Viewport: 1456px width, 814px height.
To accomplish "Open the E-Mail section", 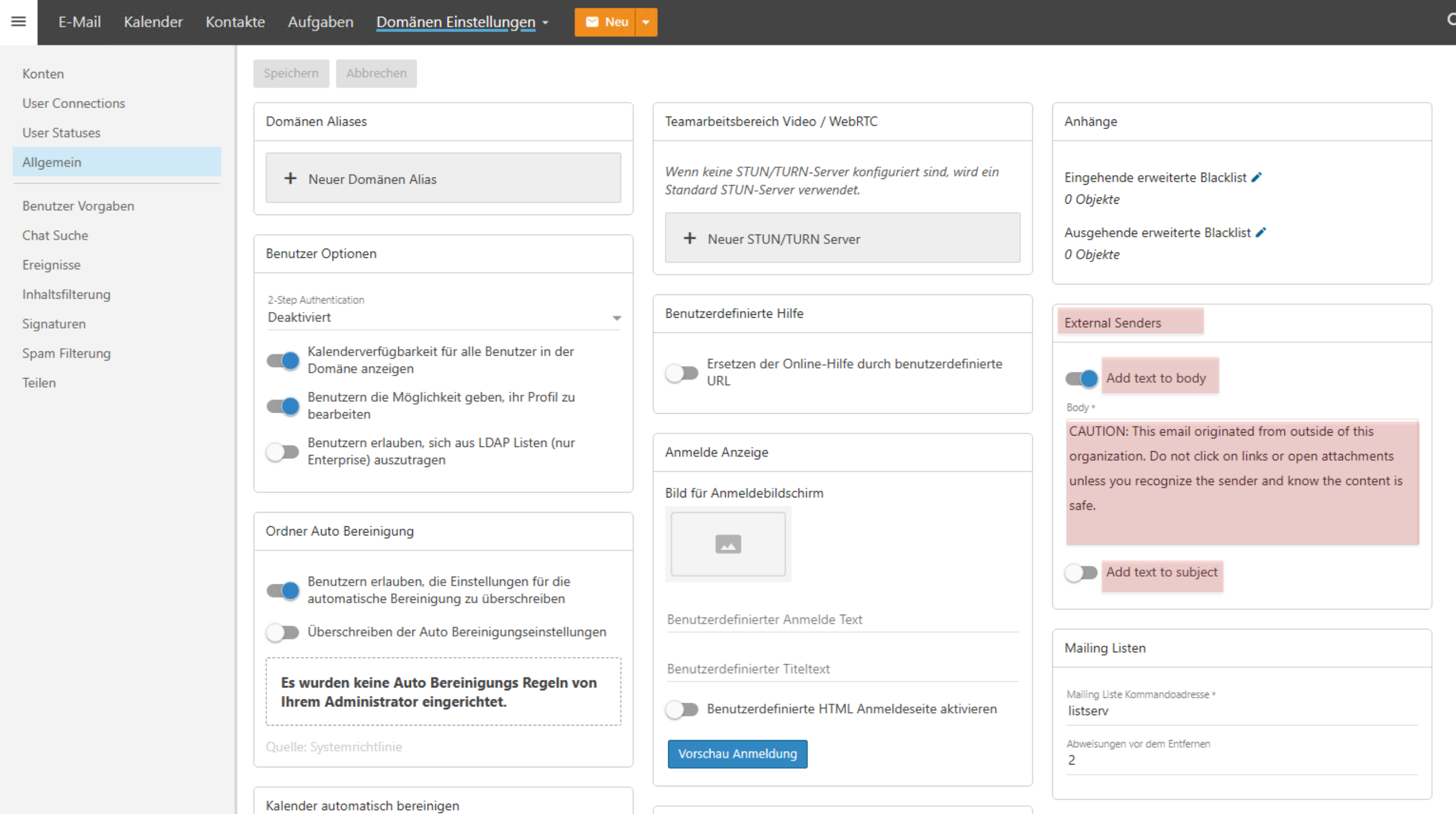I will [80, 22].
